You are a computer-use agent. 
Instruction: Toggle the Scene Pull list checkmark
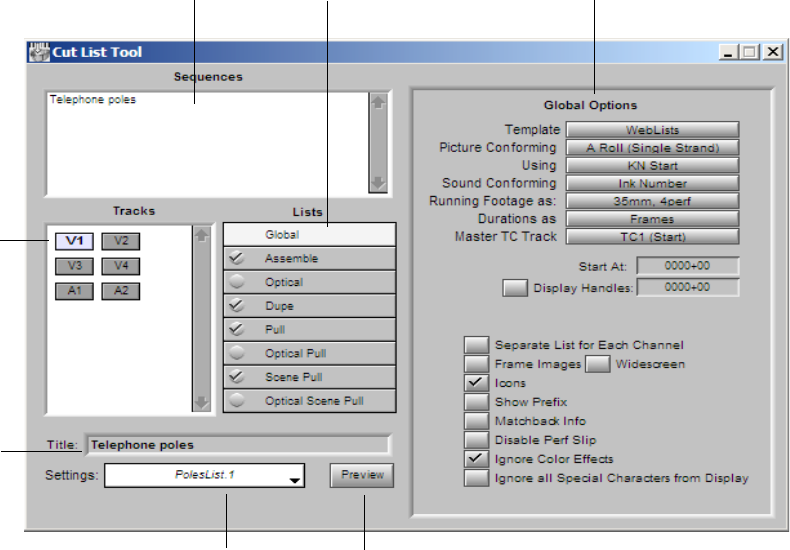[x=236, y=377]
